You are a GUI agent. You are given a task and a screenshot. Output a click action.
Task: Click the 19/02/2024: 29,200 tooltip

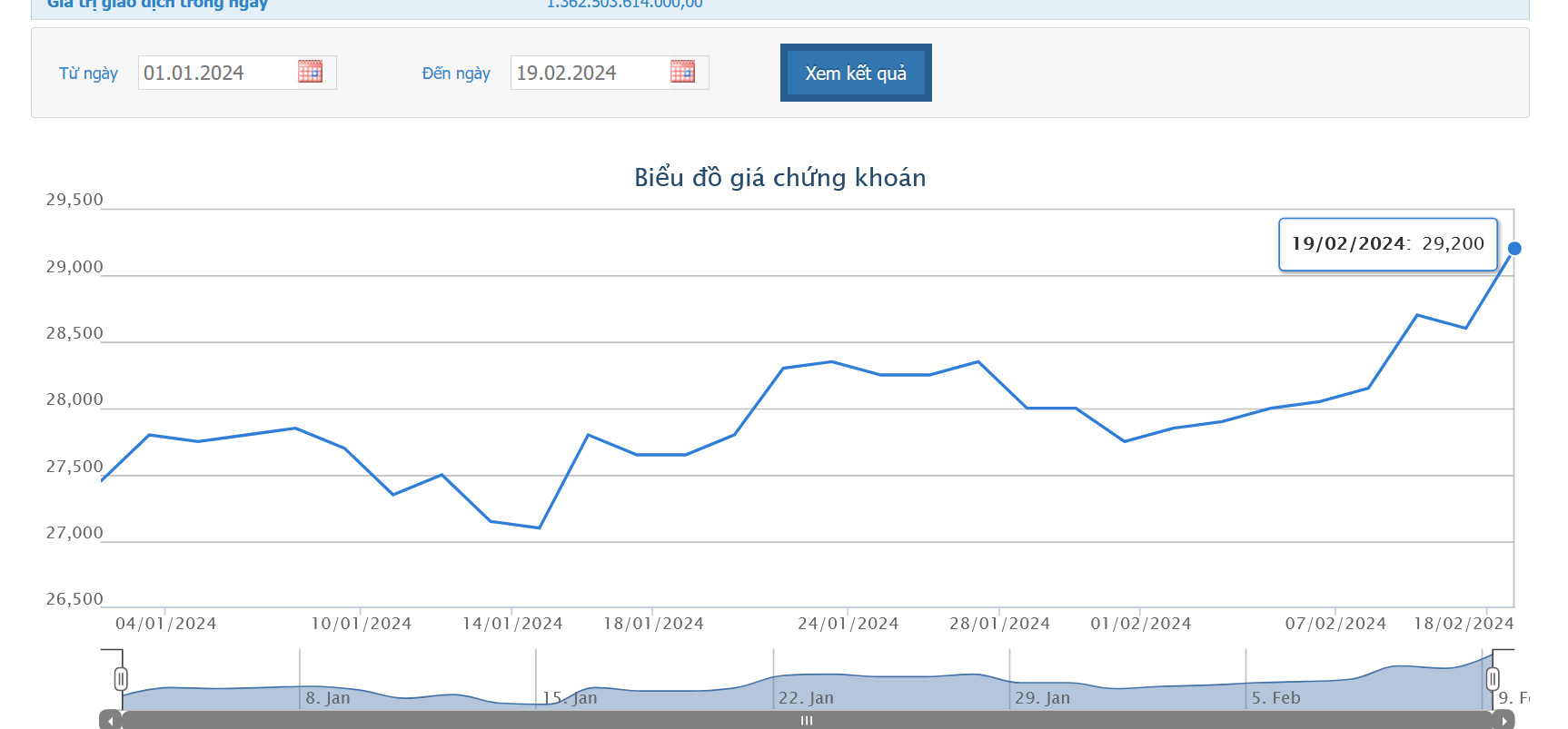1388,244
